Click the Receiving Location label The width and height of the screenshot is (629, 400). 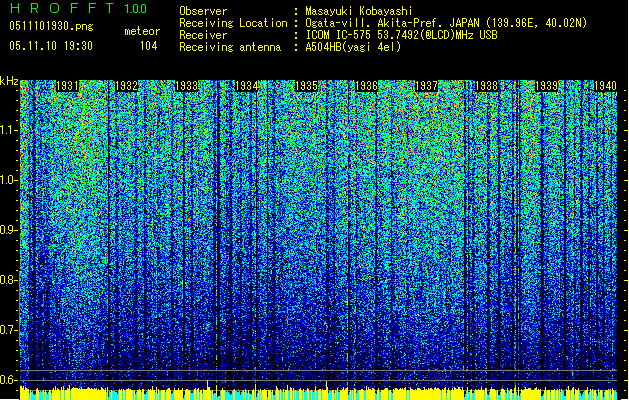point(233,23)
